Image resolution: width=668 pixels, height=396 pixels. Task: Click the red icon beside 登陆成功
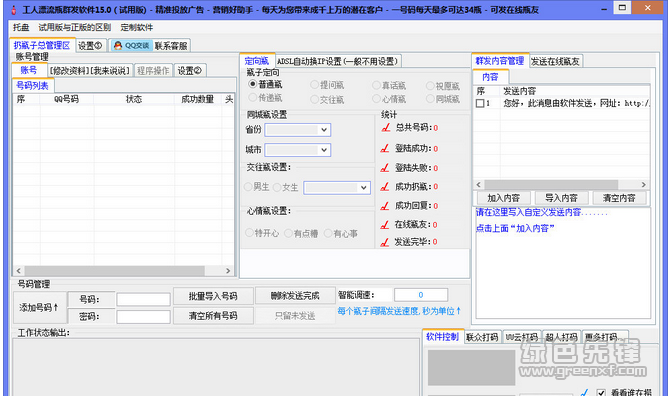(x=385, y=149)
